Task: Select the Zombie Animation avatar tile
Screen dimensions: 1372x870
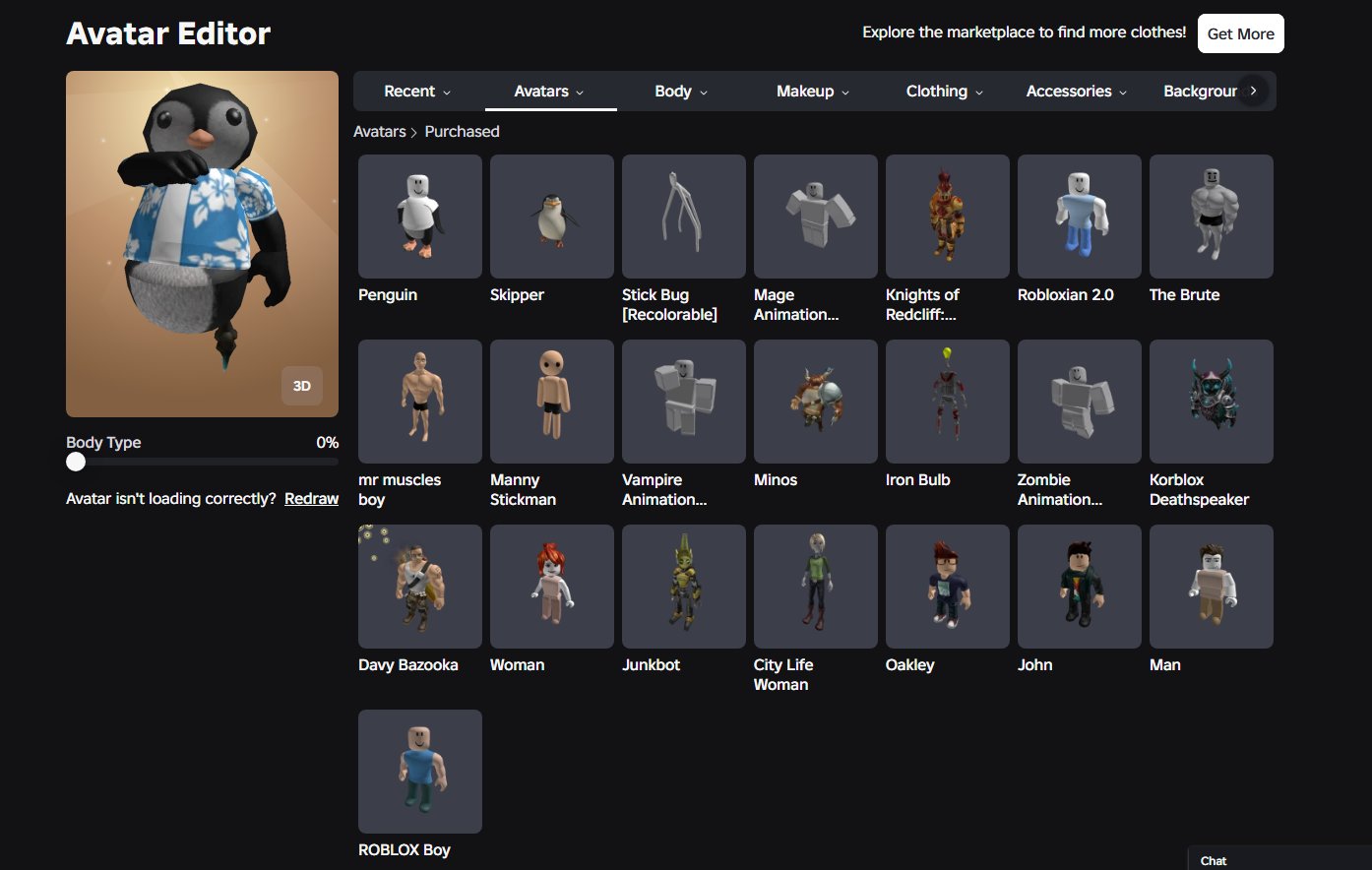Action: pos(1080,402)
